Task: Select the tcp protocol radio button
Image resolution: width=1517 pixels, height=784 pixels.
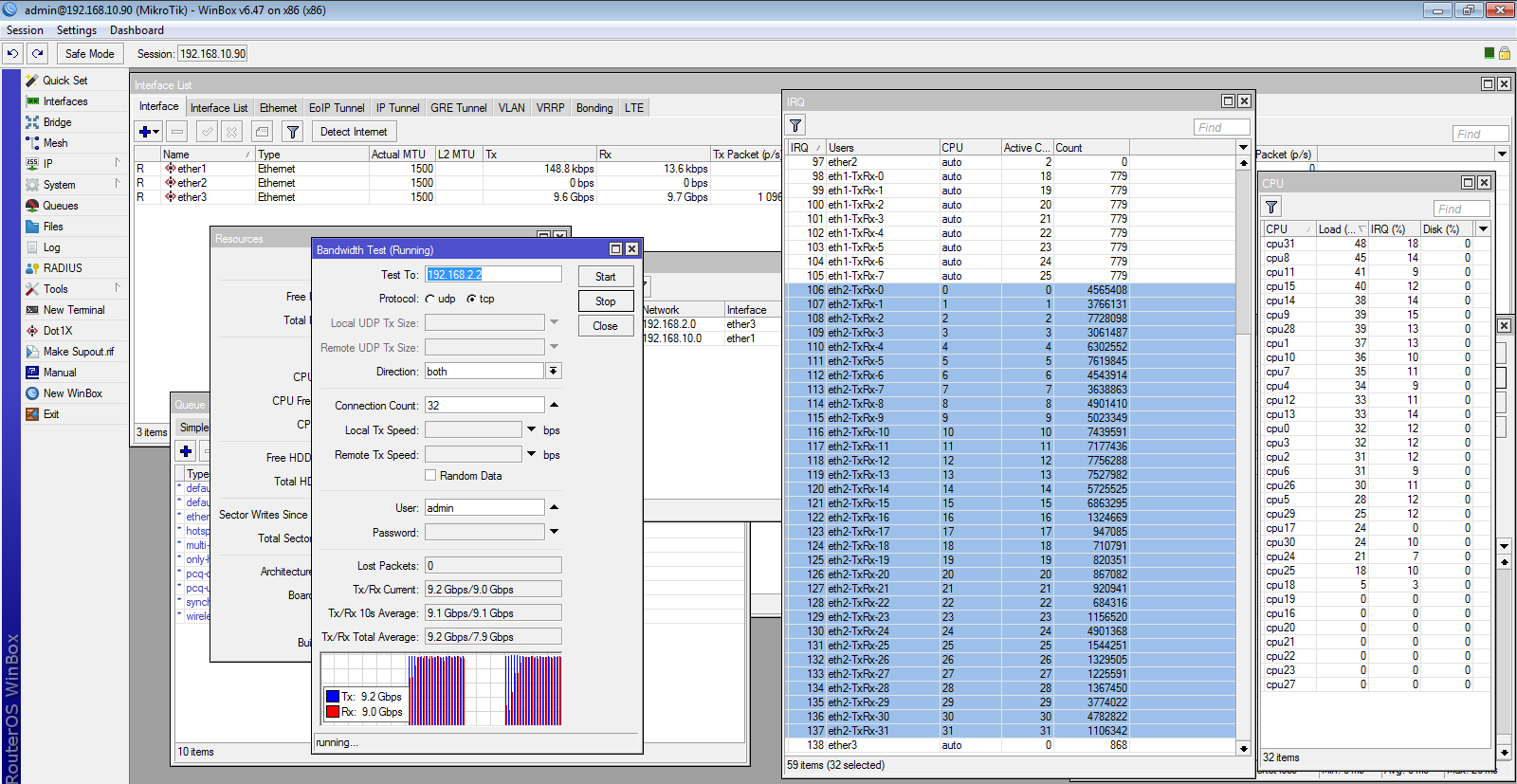Action: coord(471,299)
